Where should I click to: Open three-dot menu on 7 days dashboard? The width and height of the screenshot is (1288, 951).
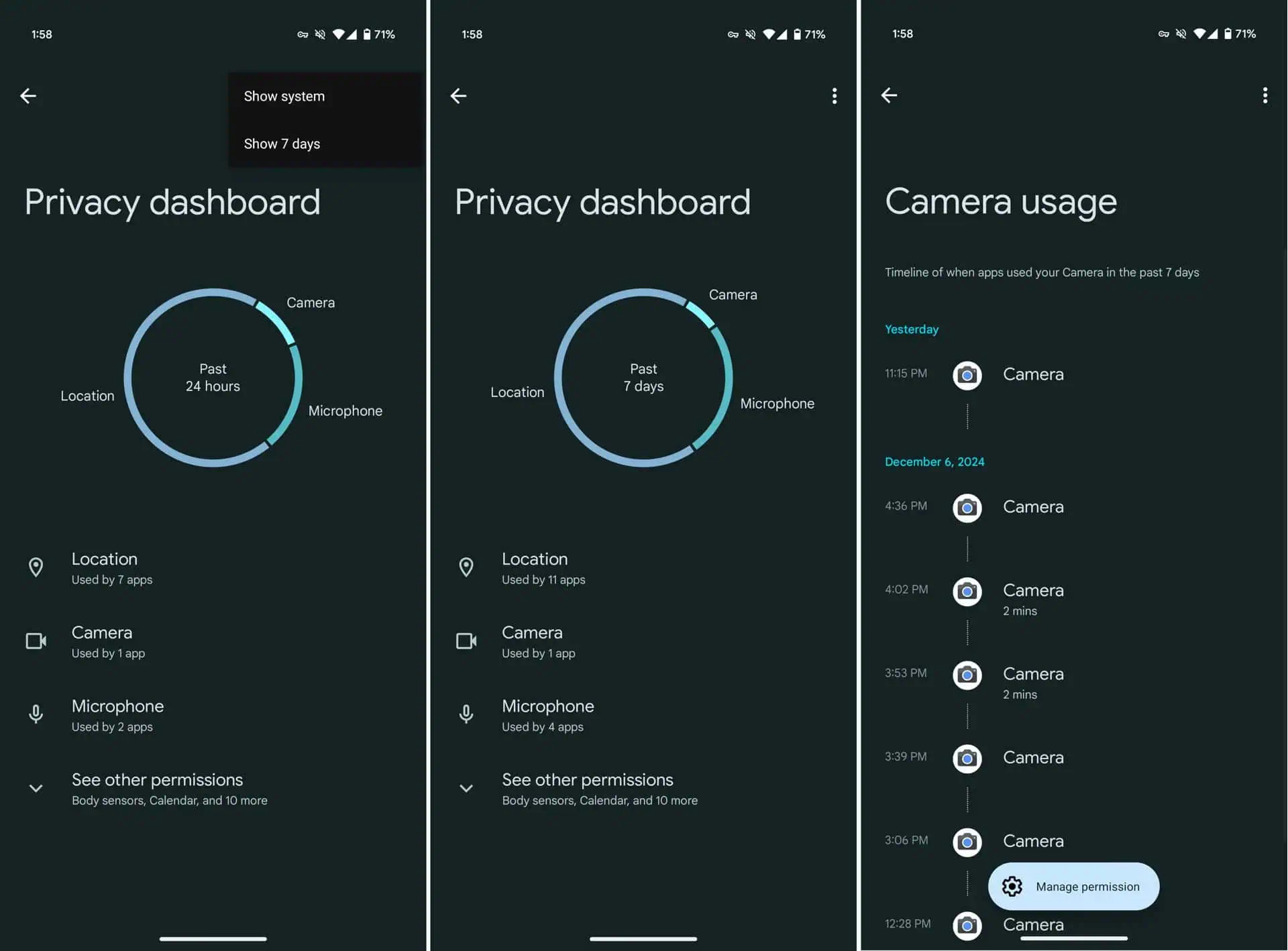pos(834,96)
